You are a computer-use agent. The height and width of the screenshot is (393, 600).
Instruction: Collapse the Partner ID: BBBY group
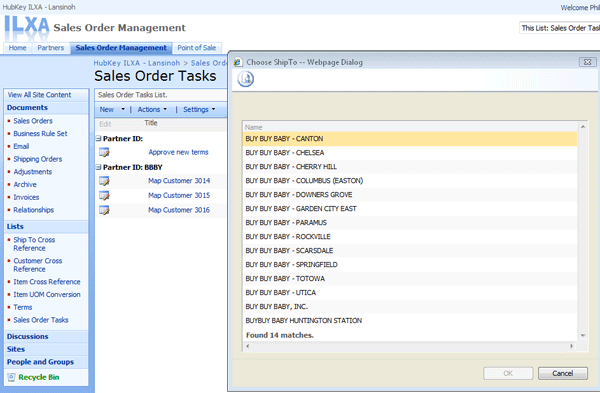pos(98,167)
